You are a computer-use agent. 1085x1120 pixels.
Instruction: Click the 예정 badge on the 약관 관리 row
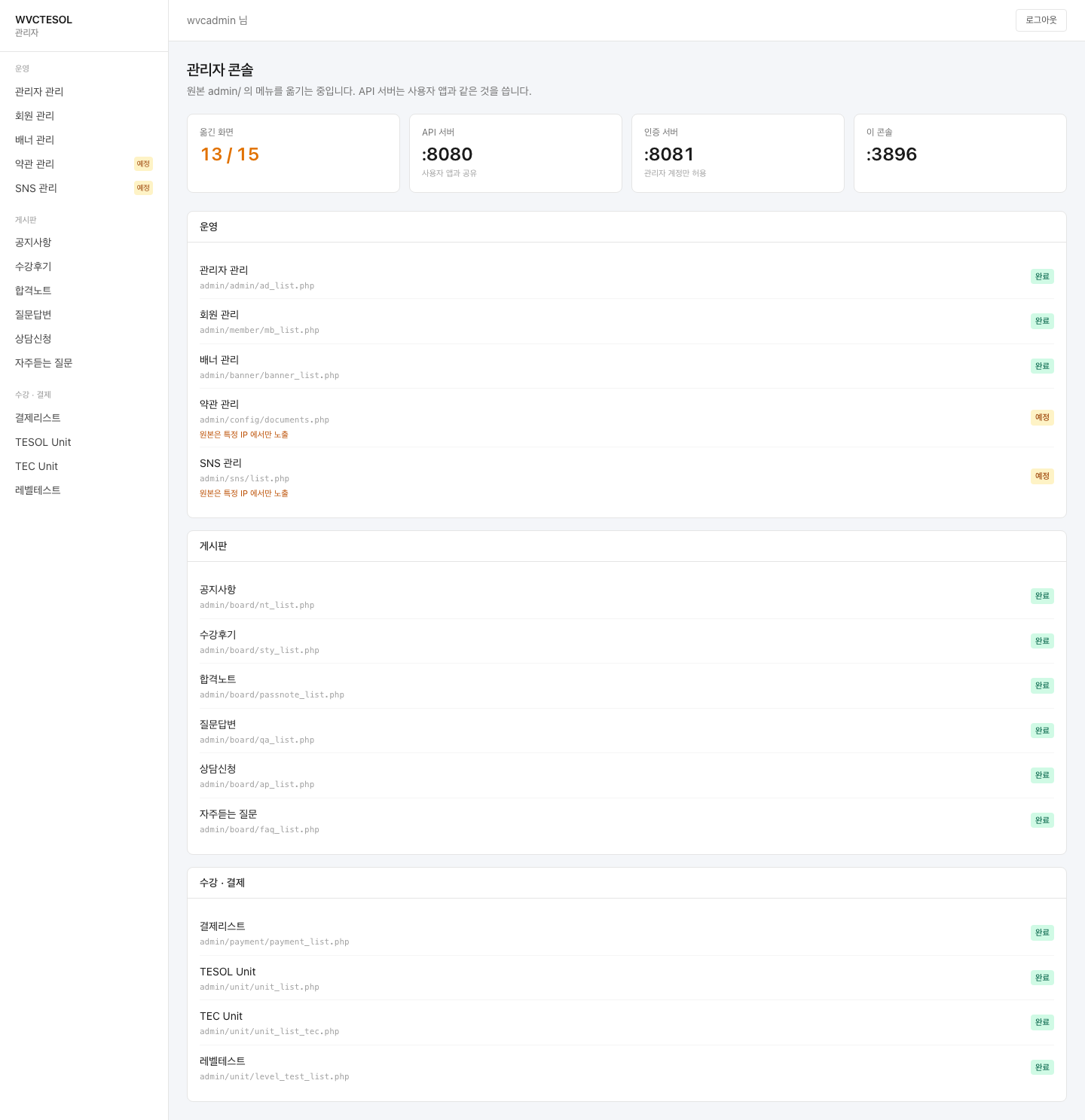coord(1042,417)
